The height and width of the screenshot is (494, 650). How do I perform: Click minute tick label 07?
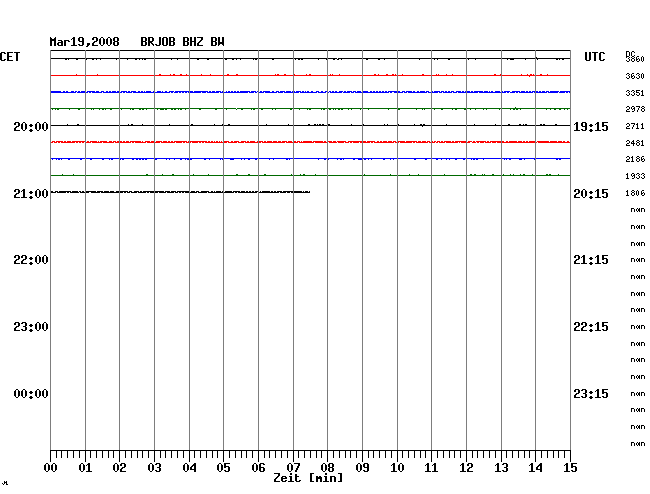tap(293, 468)
